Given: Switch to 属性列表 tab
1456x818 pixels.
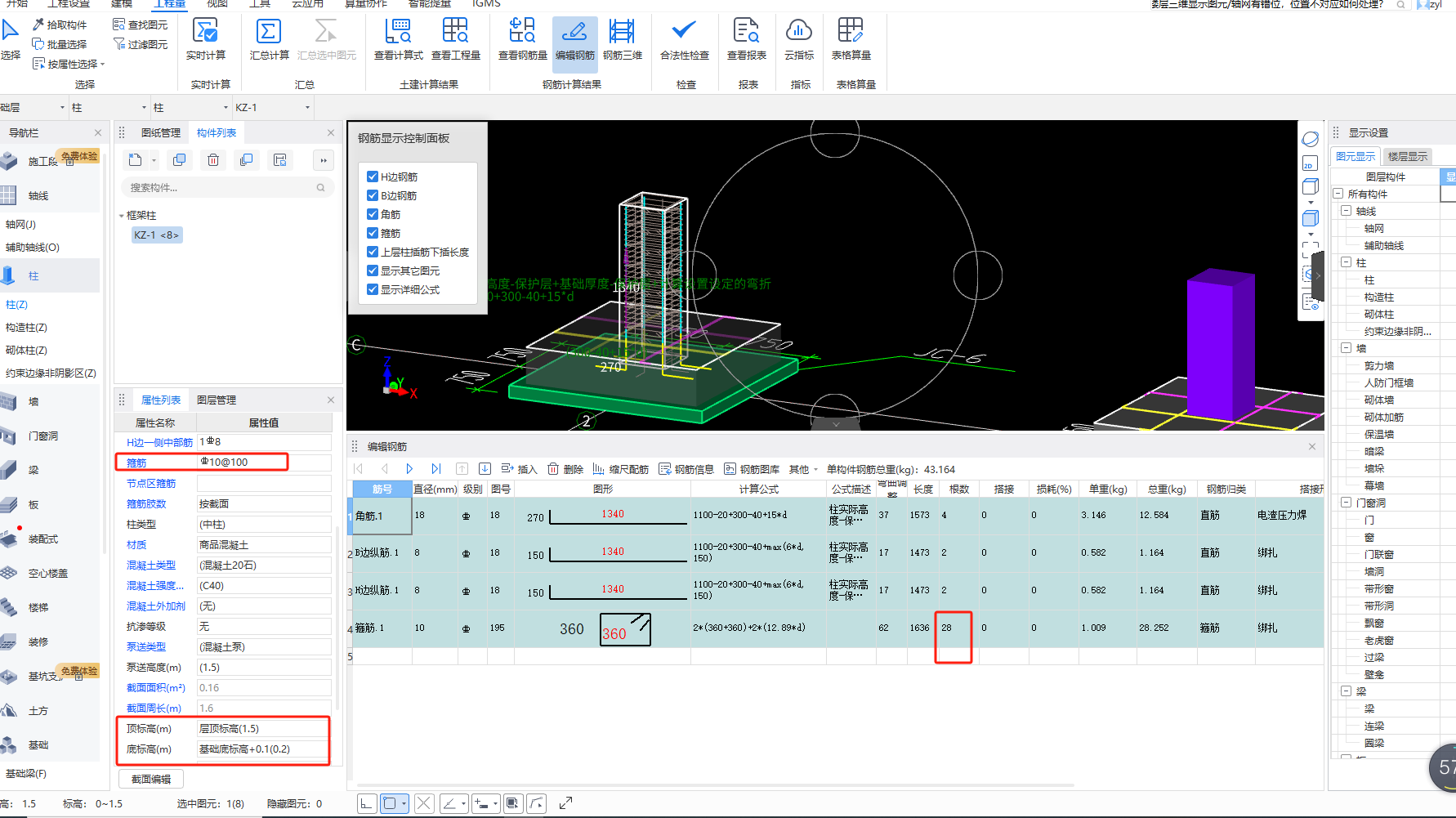Looking at the screenshot, I should [161, 400].
